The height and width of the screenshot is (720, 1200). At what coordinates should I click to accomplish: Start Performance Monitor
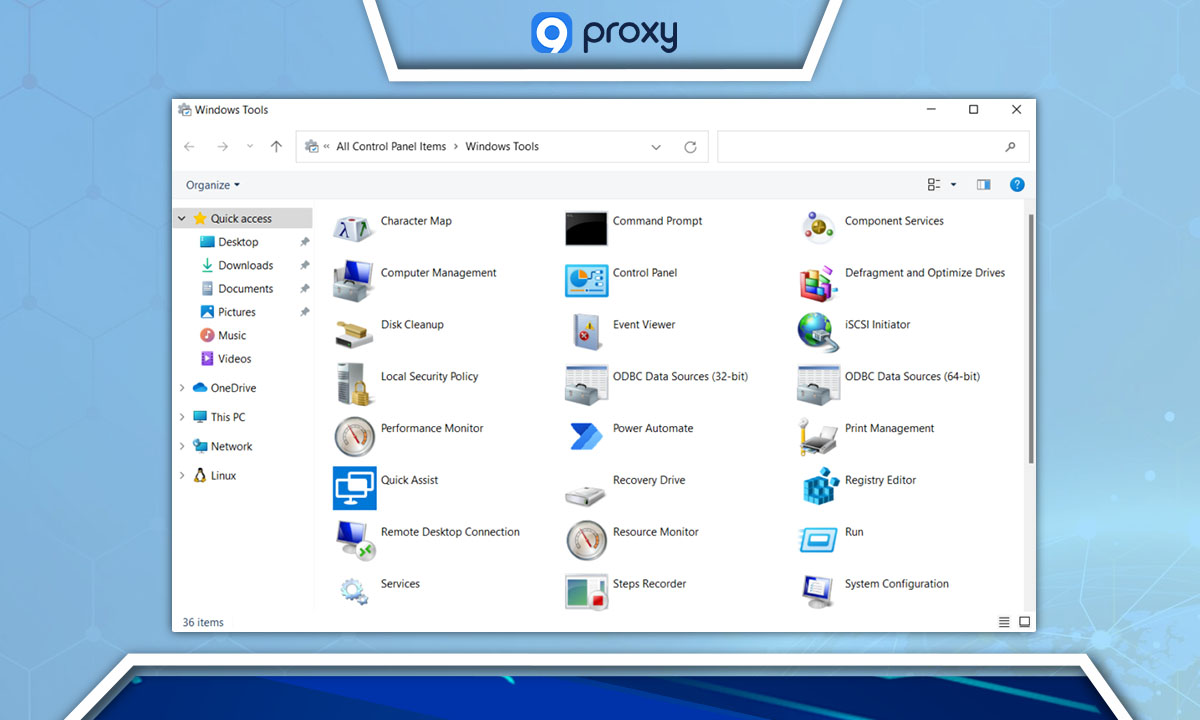(x=434, y=428)
